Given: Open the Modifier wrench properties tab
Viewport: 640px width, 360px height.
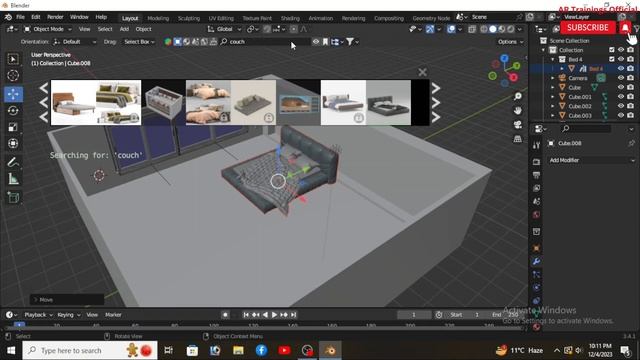Looking at the screenshot, I should [536, 261].
